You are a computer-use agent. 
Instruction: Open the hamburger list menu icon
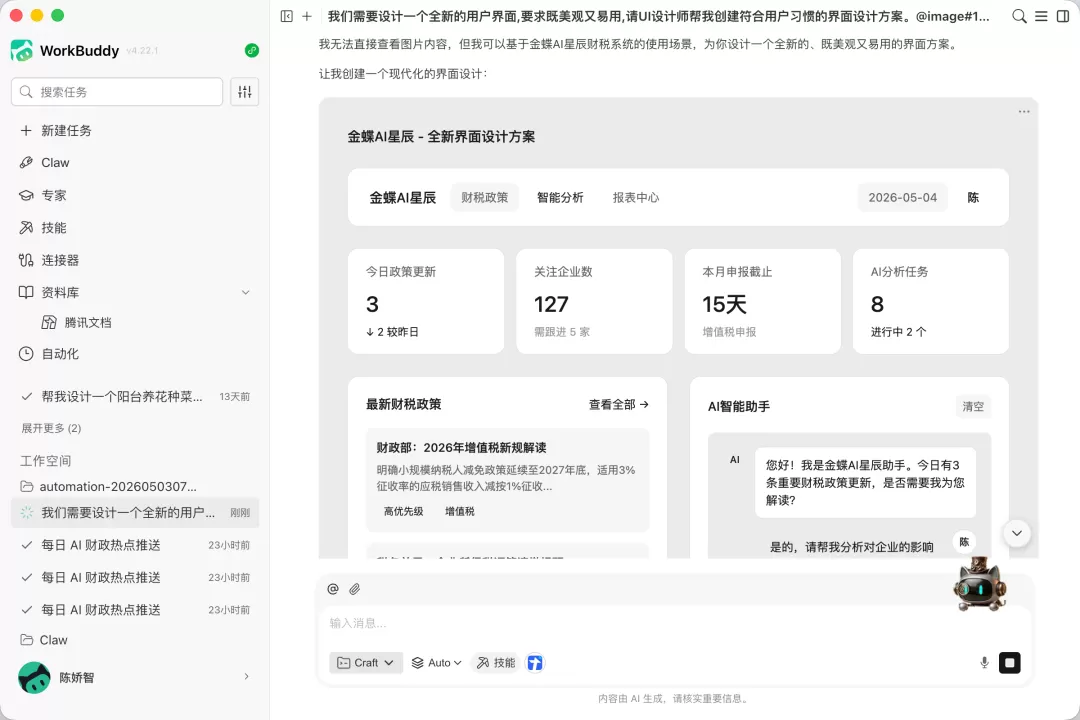pyautogui.click(x=1041, y=16)
